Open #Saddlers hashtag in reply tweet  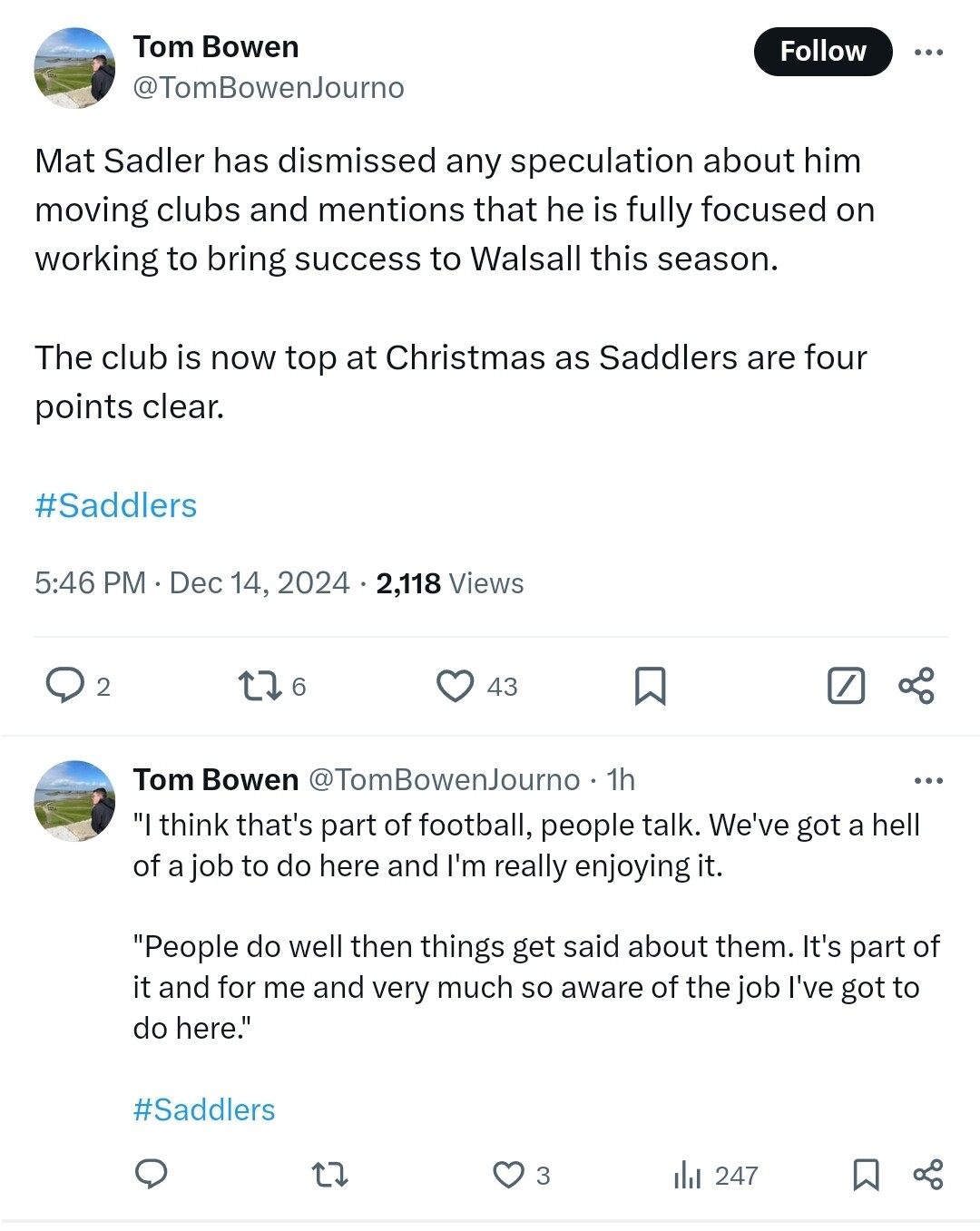(x=204, y=1109)
